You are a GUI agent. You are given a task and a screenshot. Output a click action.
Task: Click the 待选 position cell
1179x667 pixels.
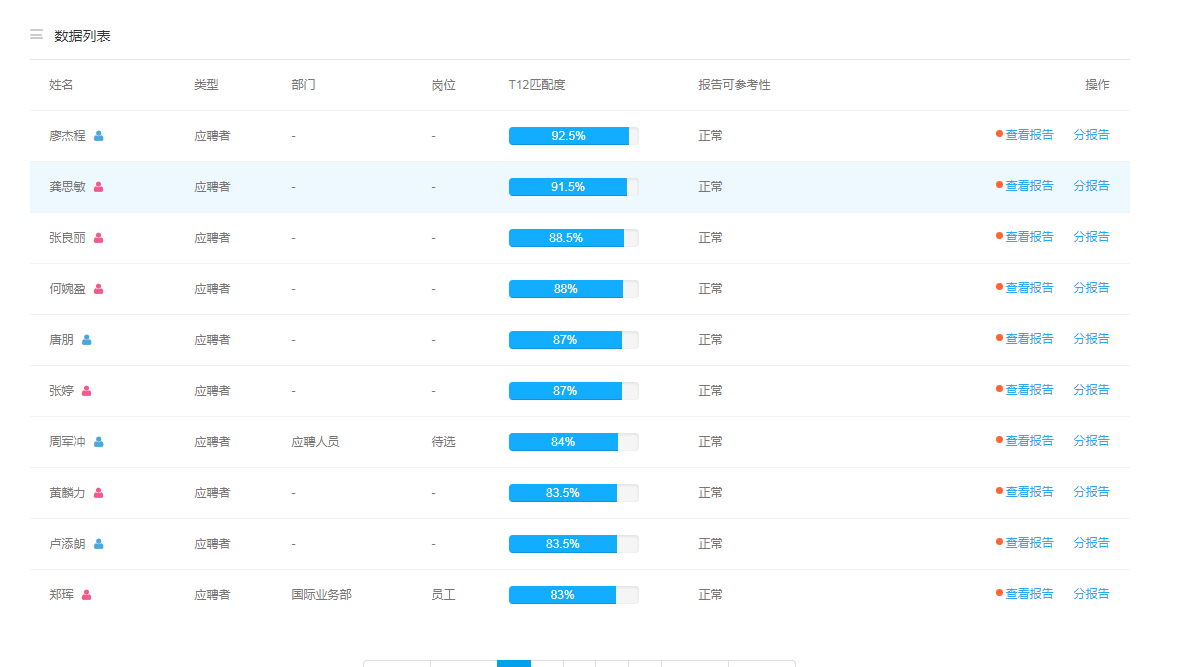(444, 442)
